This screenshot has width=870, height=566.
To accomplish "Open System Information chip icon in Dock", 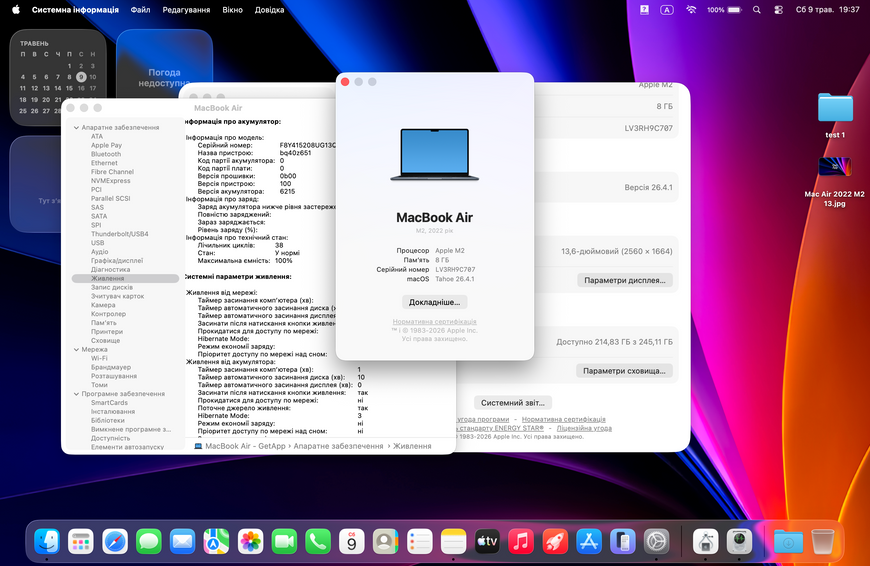I will coord(740,541).
